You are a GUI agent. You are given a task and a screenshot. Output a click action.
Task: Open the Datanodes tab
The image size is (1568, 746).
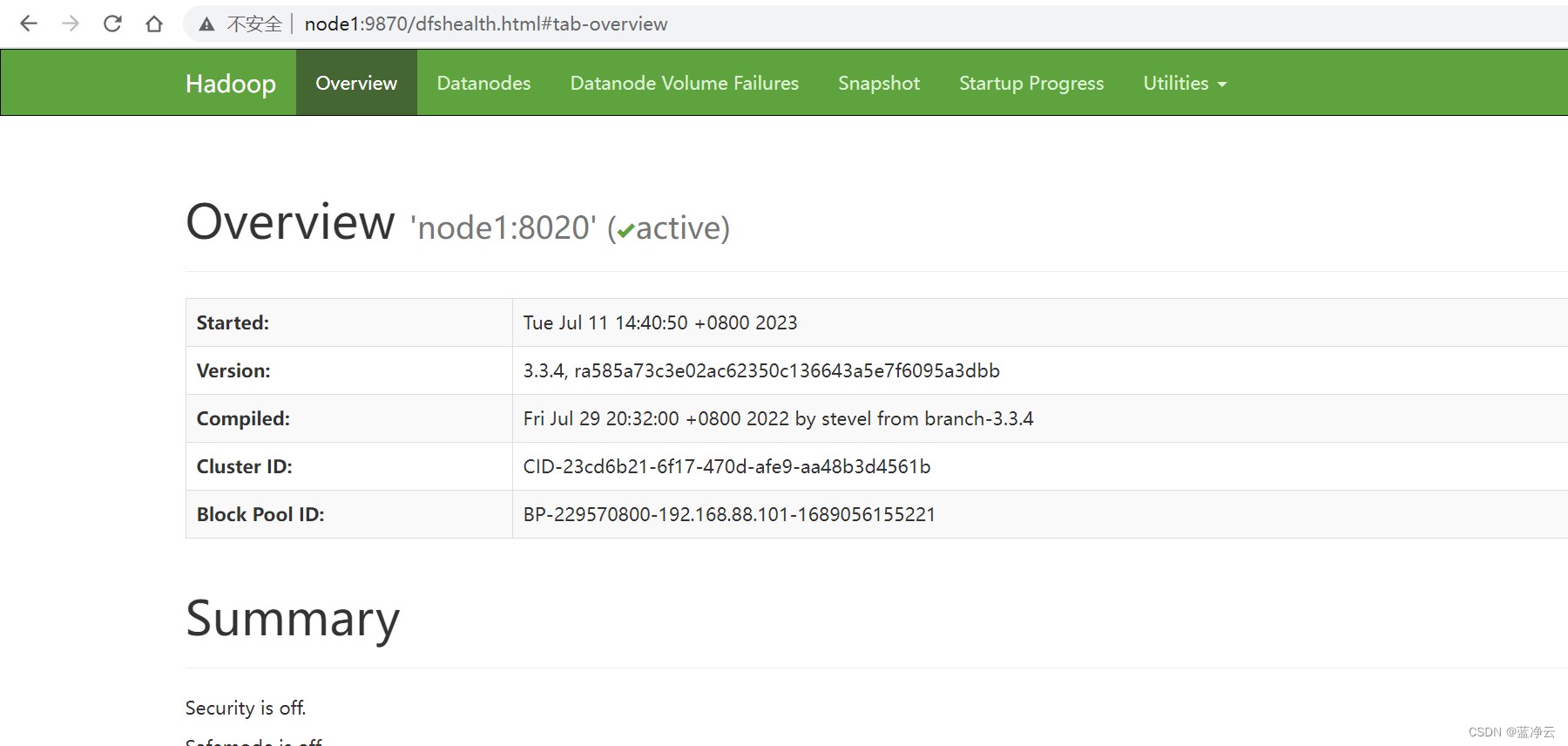(483, 83)
